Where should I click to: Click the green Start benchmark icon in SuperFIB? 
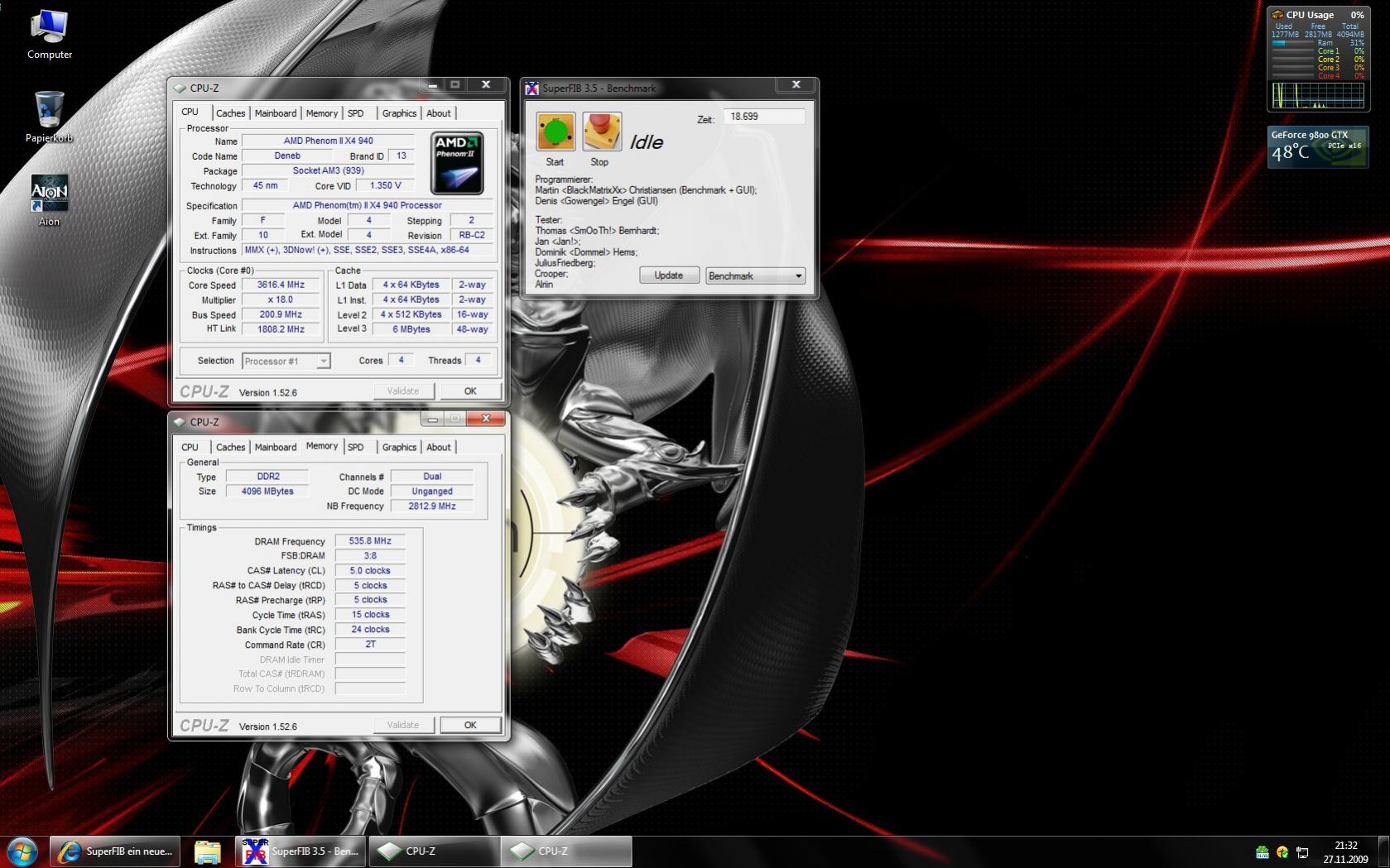556,132
